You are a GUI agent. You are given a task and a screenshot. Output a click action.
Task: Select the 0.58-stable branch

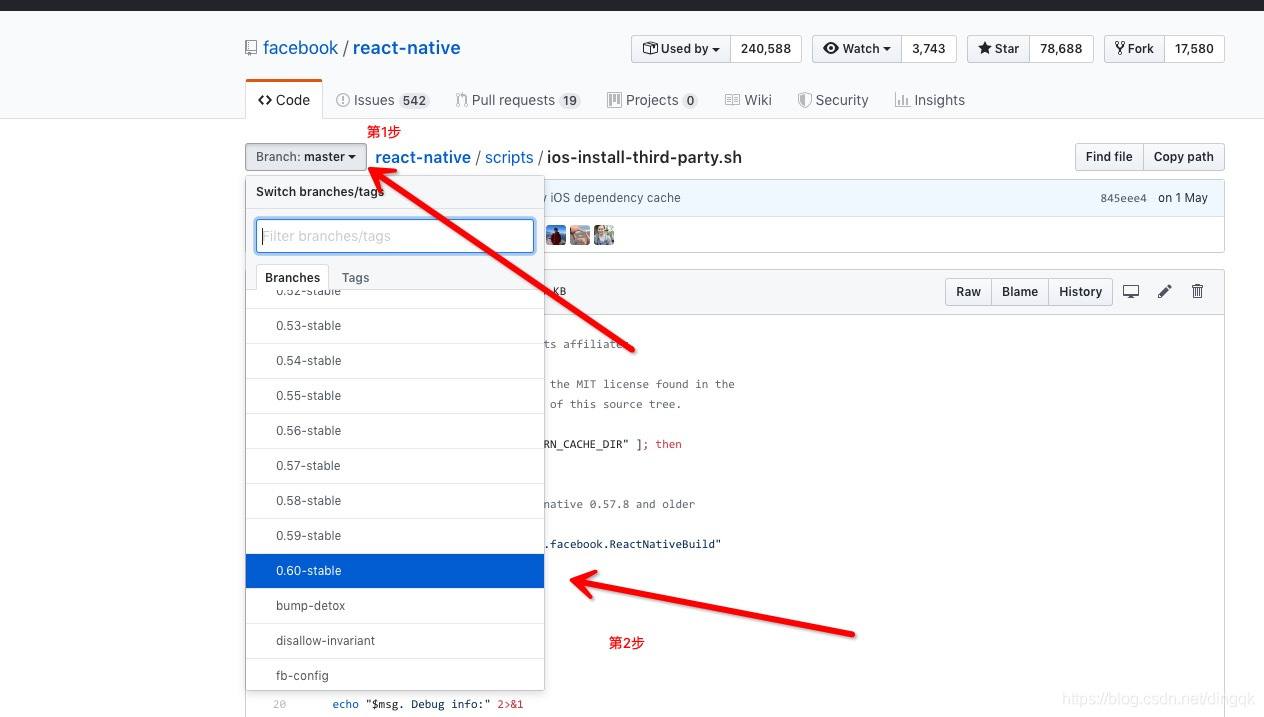click(x=395, y=501)
